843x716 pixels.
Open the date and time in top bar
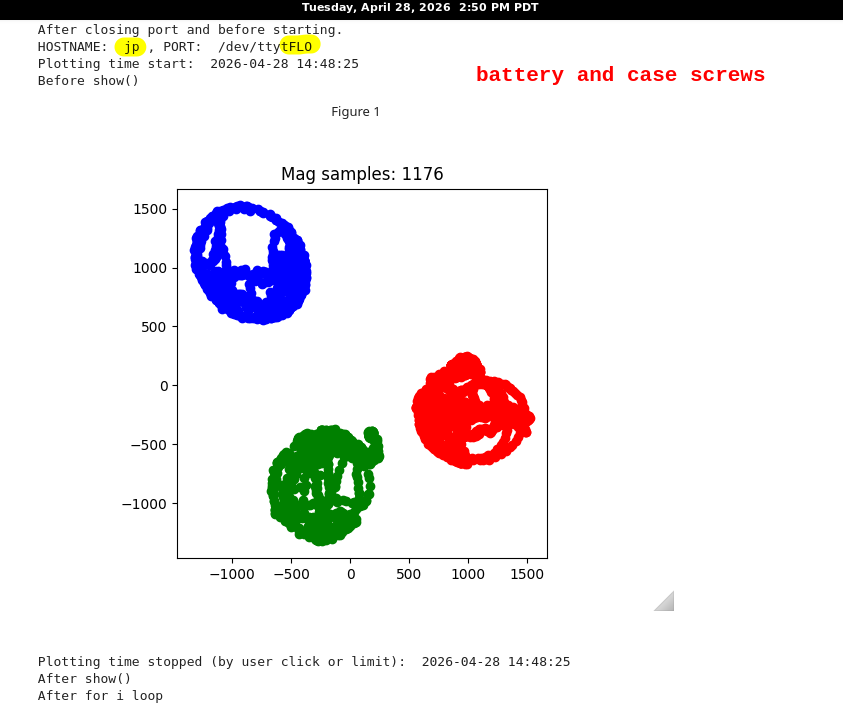420,8
